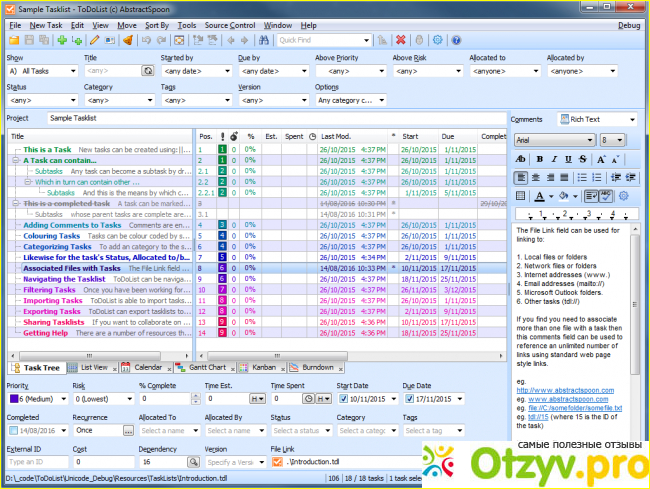Viewport: 650px width, 489px height.
Task: Toggle the Start Date checkbox
Action: [342, 399]
